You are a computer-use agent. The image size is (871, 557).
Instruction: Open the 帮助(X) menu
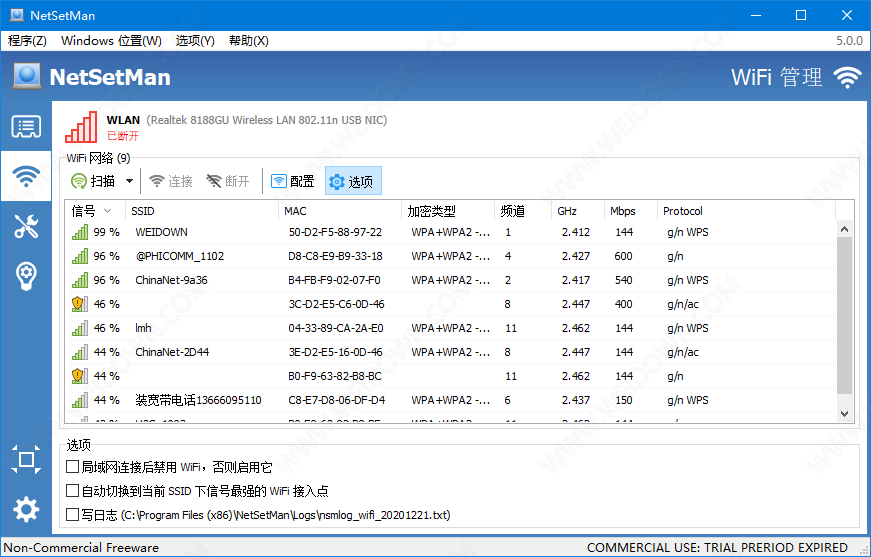pyautogui.click(x=249, y=41)
